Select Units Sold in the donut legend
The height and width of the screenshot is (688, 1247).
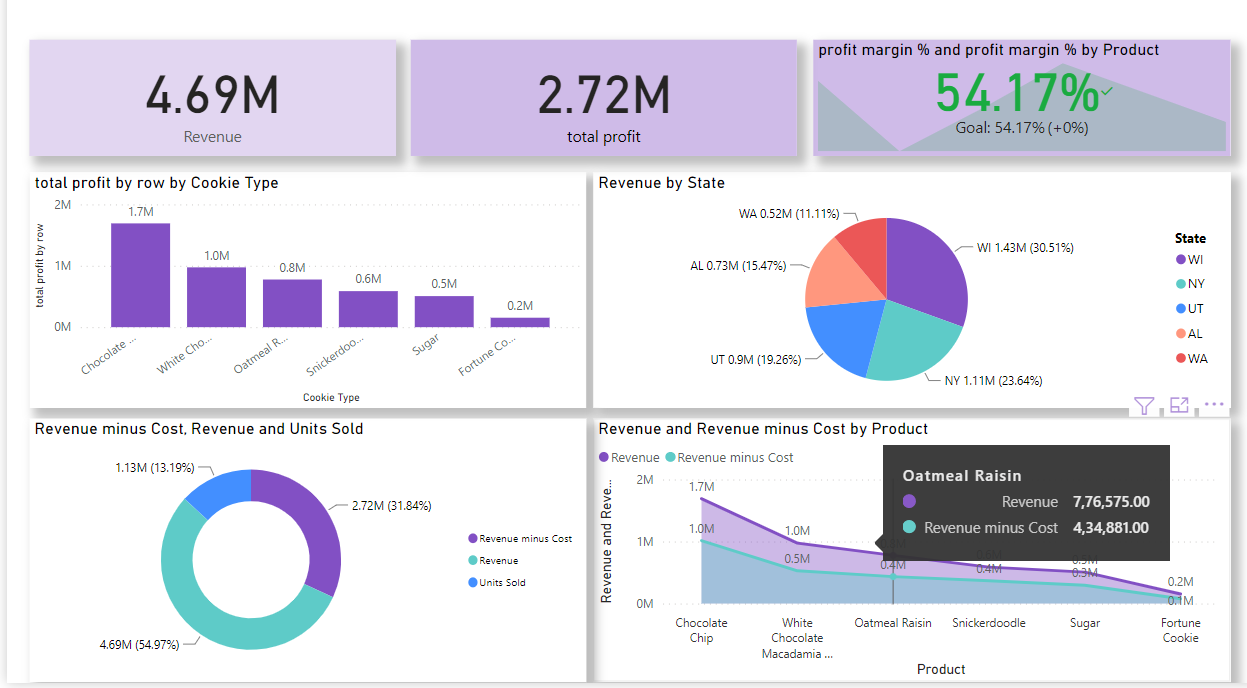pyautogui.click(x=496, y=582)
